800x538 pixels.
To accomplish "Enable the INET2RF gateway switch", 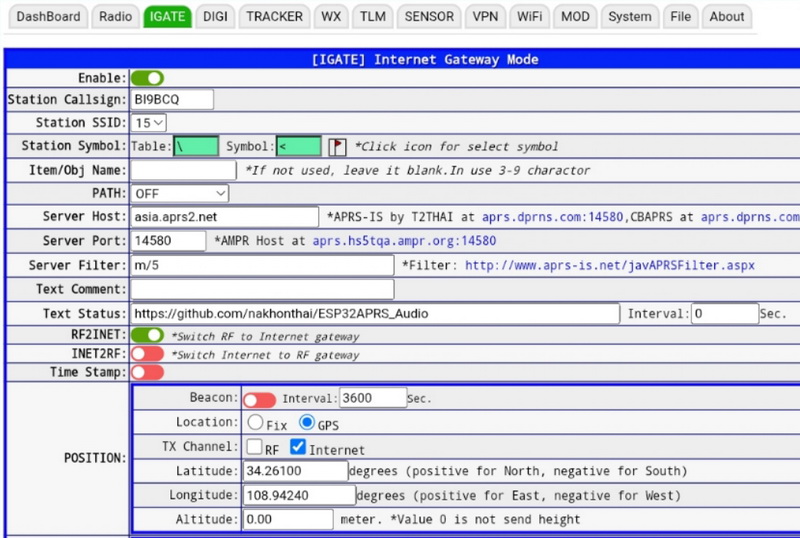I will click(x=147, y=354).
